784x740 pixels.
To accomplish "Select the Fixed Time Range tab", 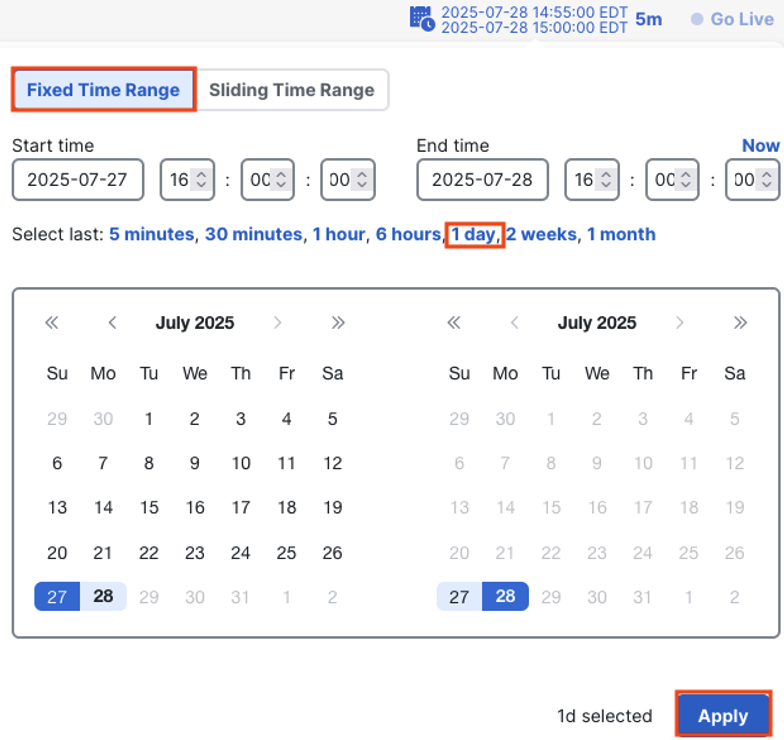I will [104, 90].
